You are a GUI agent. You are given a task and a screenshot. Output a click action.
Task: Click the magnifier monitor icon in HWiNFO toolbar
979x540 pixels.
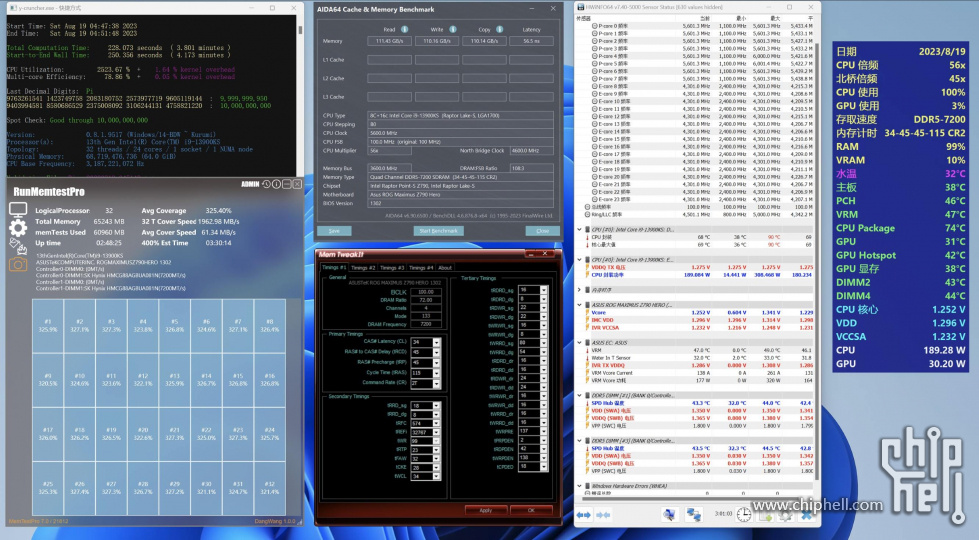coord(669,515)
